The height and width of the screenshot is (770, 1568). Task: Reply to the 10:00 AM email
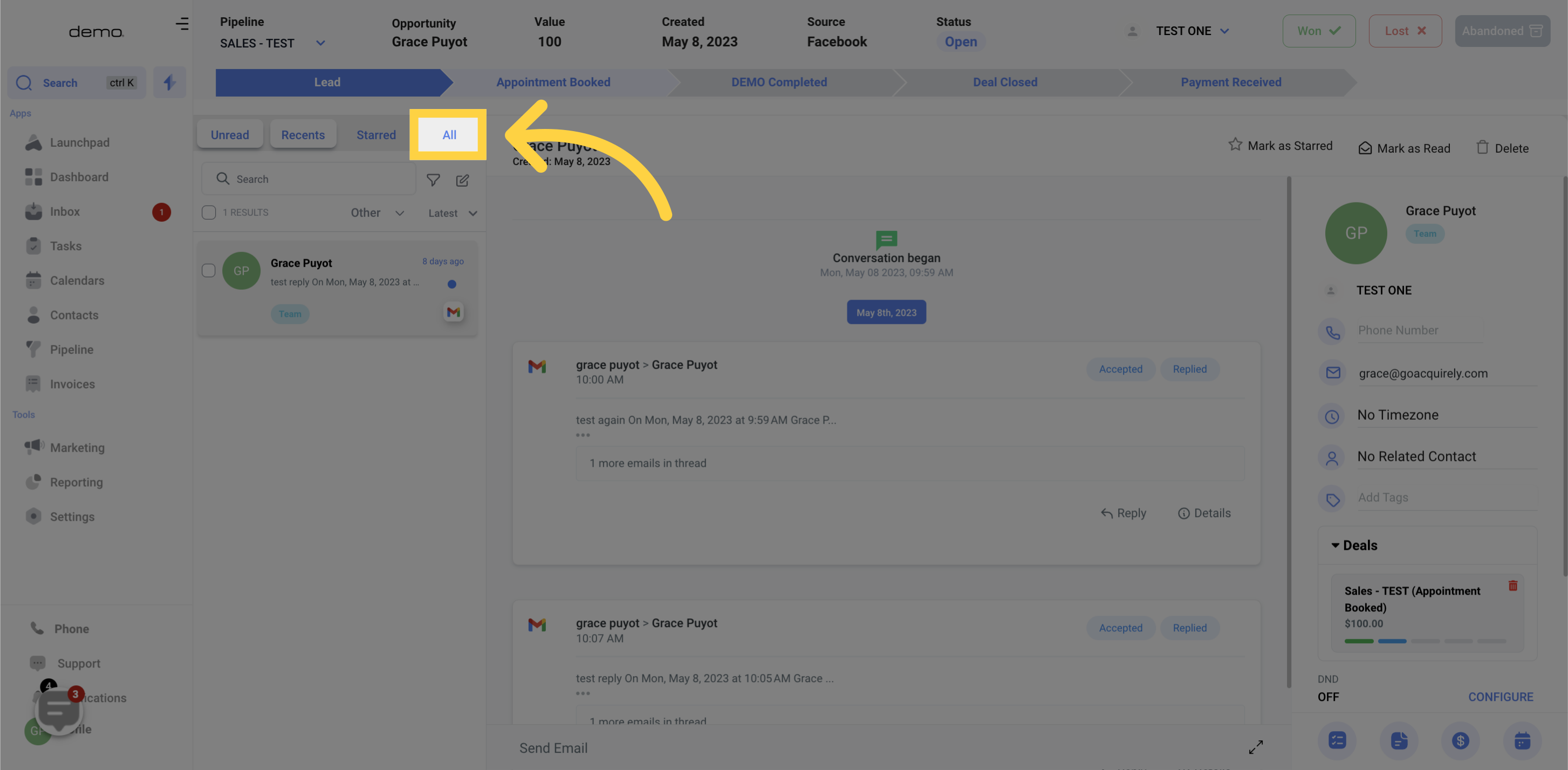(1123, 513)
